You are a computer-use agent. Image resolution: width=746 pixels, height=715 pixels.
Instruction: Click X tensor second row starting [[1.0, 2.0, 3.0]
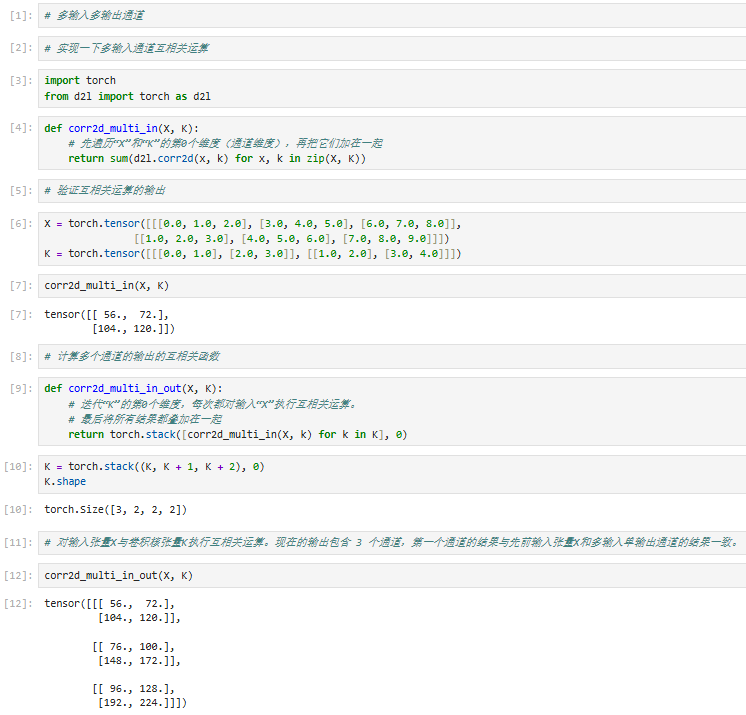pos(292,239)
